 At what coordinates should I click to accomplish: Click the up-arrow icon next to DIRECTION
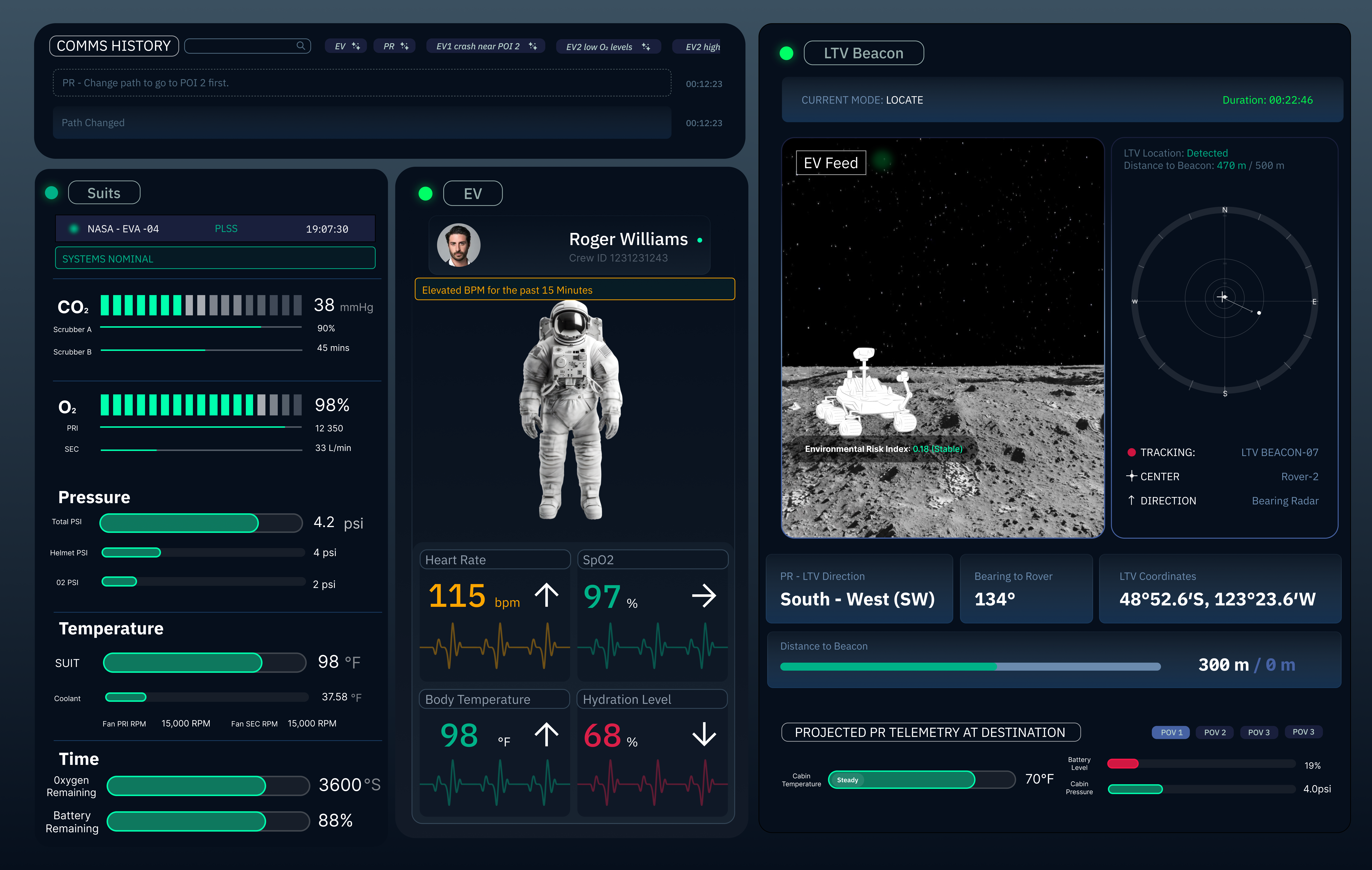tap(1132, 500)
